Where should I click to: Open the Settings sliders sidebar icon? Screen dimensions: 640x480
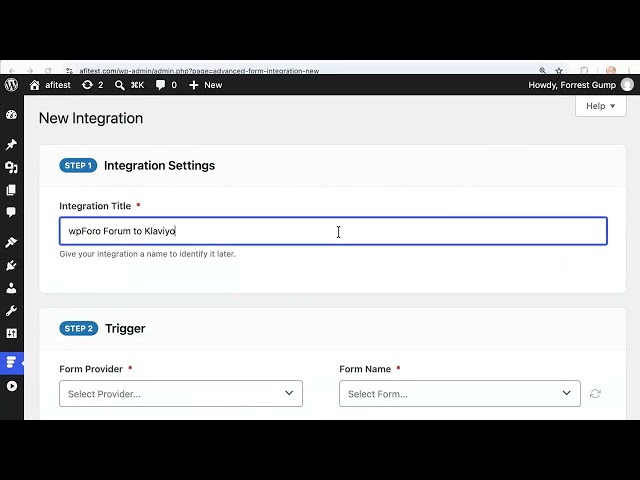point(11,333)
